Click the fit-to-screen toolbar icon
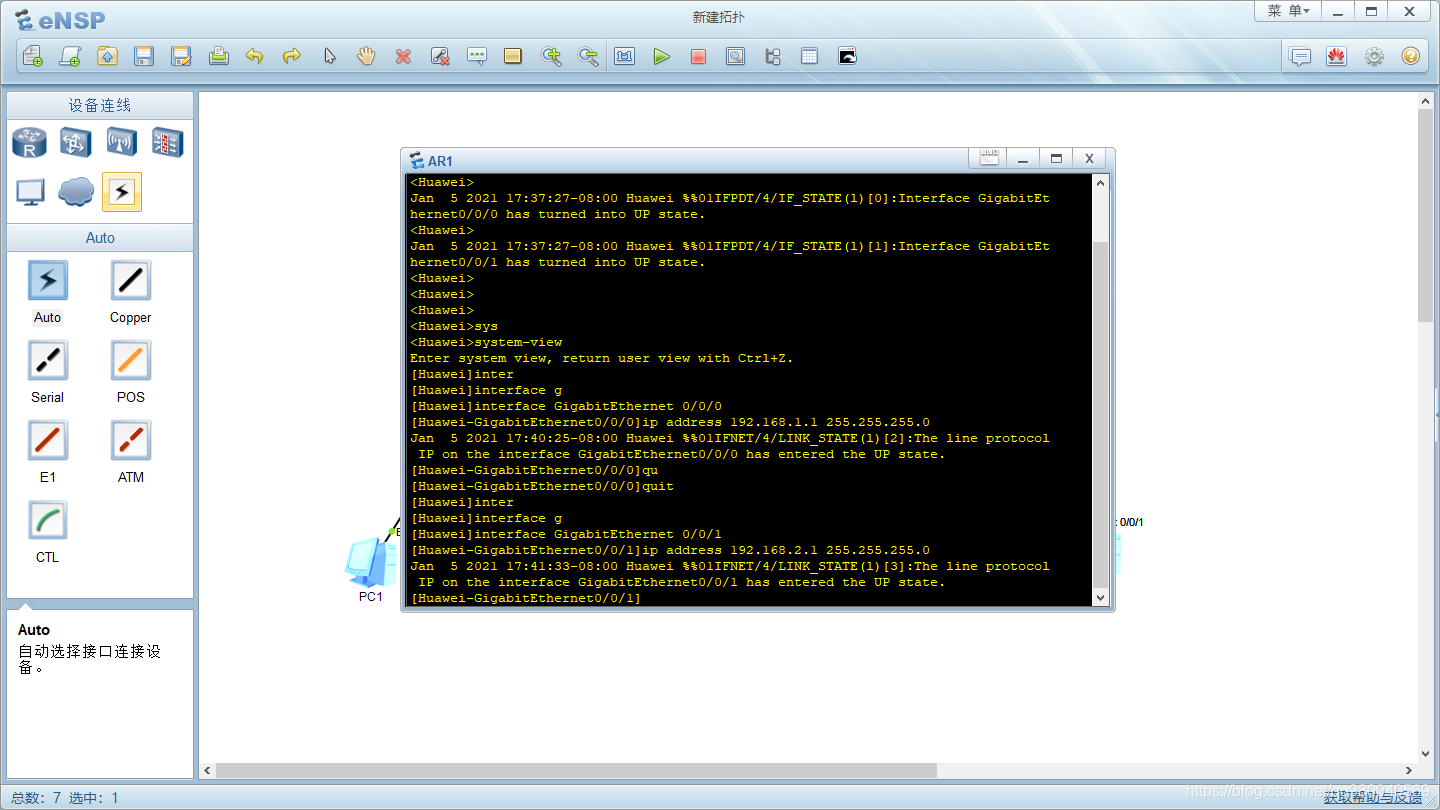This screenshot has width=1440, height=810. 624,57
